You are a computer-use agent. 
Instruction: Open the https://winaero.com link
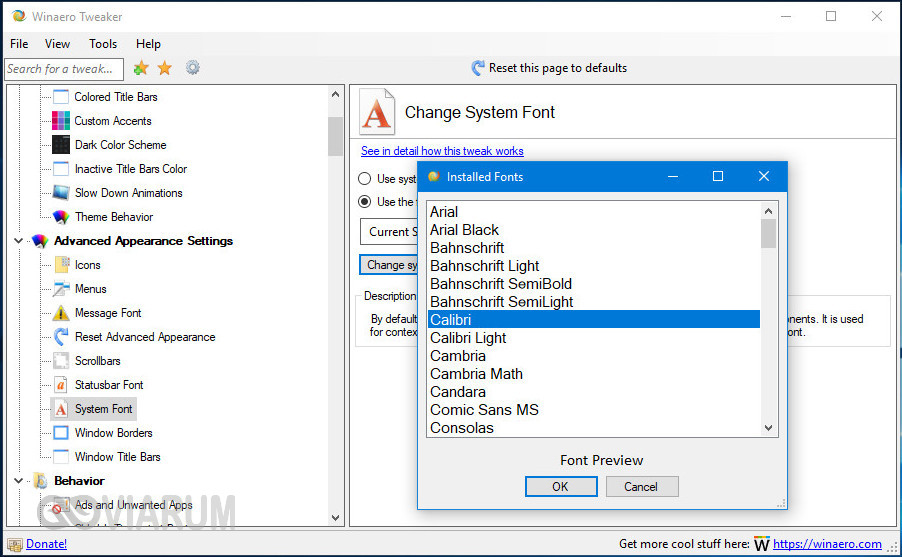(x=827, y=544)
